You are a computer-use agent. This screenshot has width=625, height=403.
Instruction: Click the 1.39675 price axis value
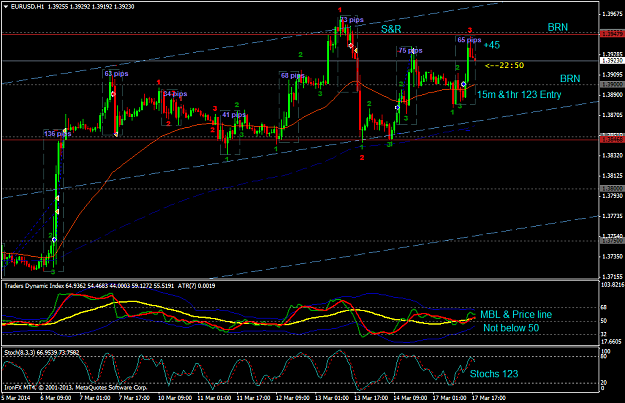[612, 14]
